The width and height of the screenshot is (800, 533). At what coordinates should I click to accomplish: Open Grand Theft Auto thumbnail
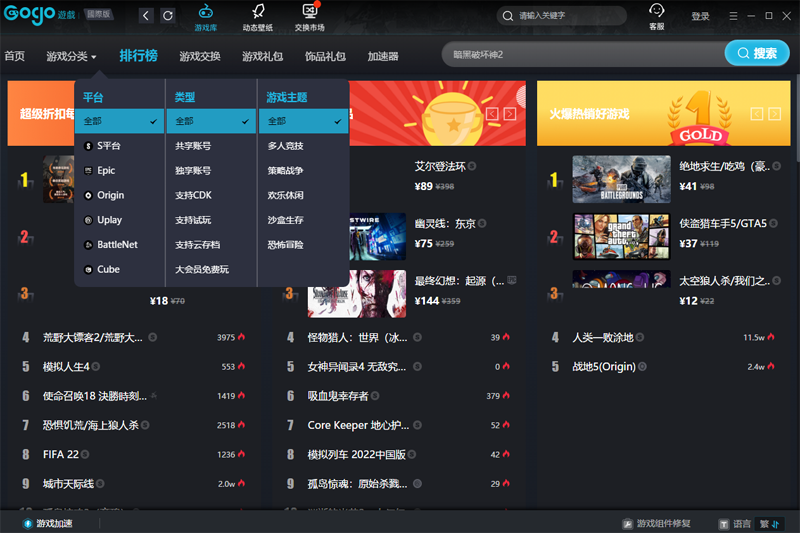pos(621,237)
